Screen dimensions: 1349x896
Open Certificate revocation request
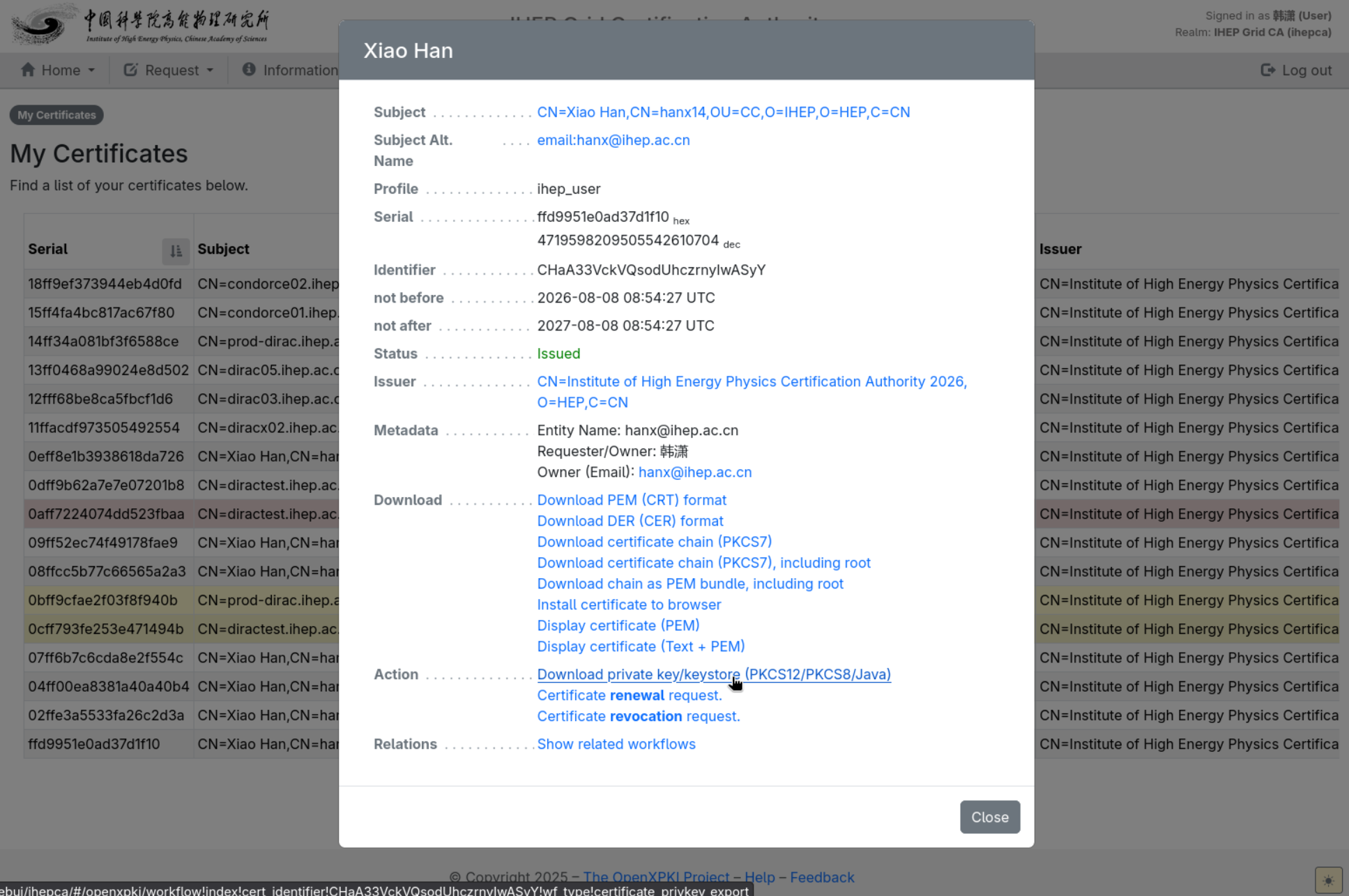click(x=638, y=716)
